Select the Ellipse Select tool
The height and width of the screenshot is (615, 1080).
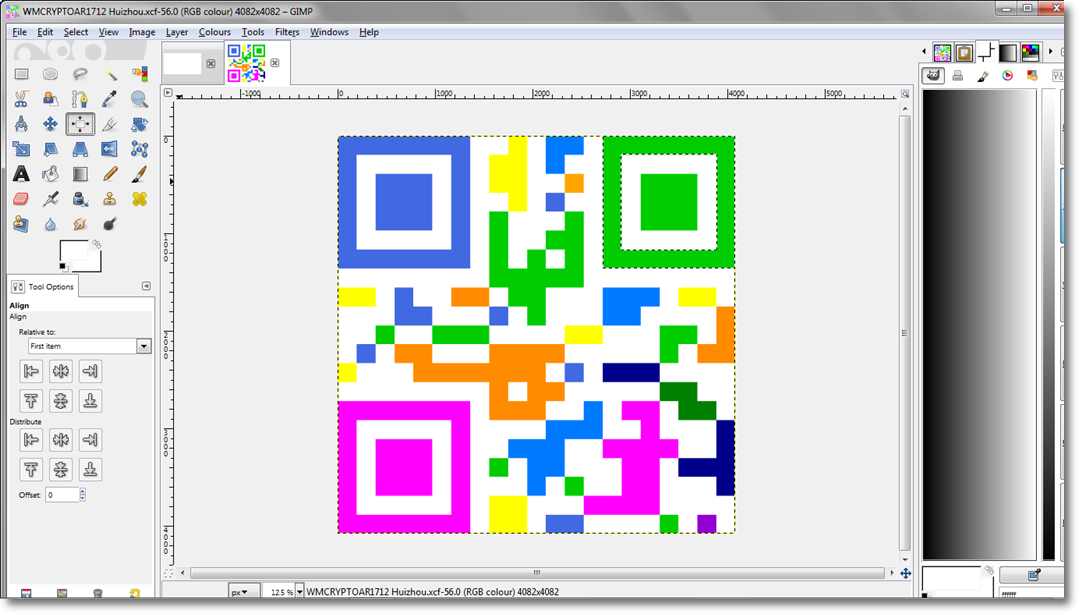pyautogui.click(x=50, y=74)
